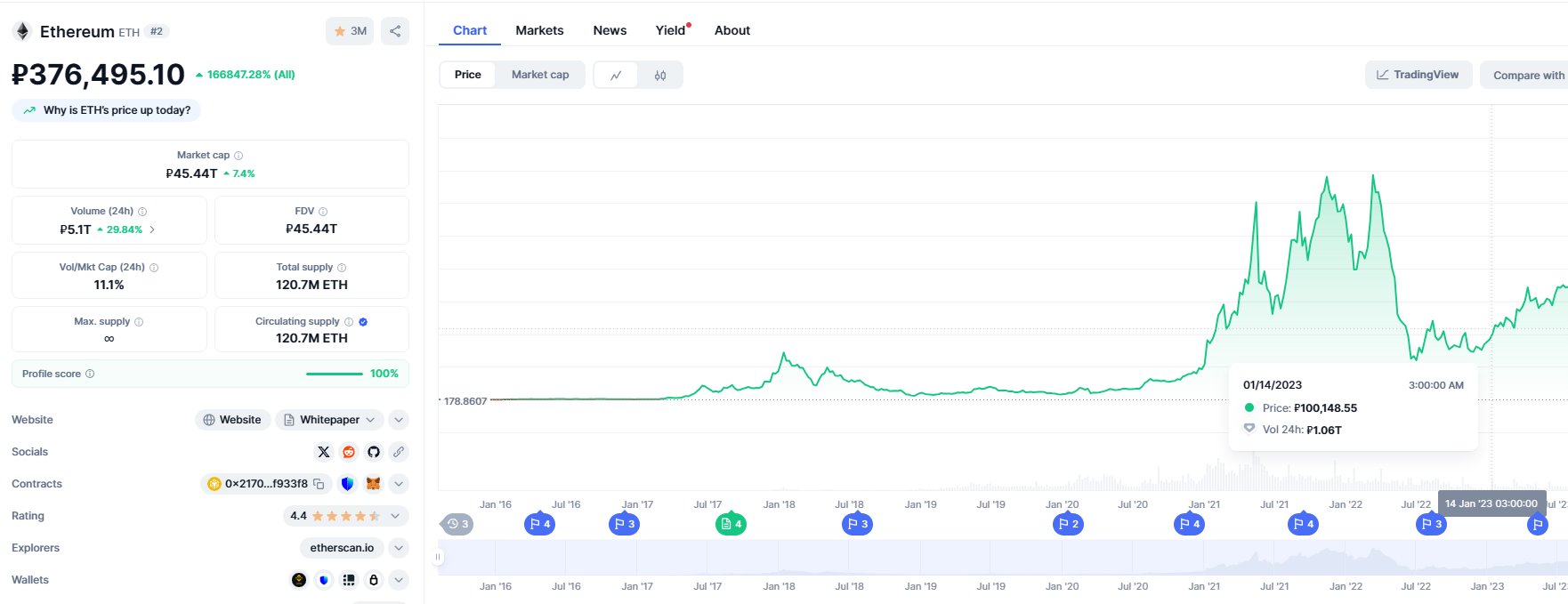The image size is (1568, 604).
Task: Open the share button near Ethereum title
Action: [395, 31]
